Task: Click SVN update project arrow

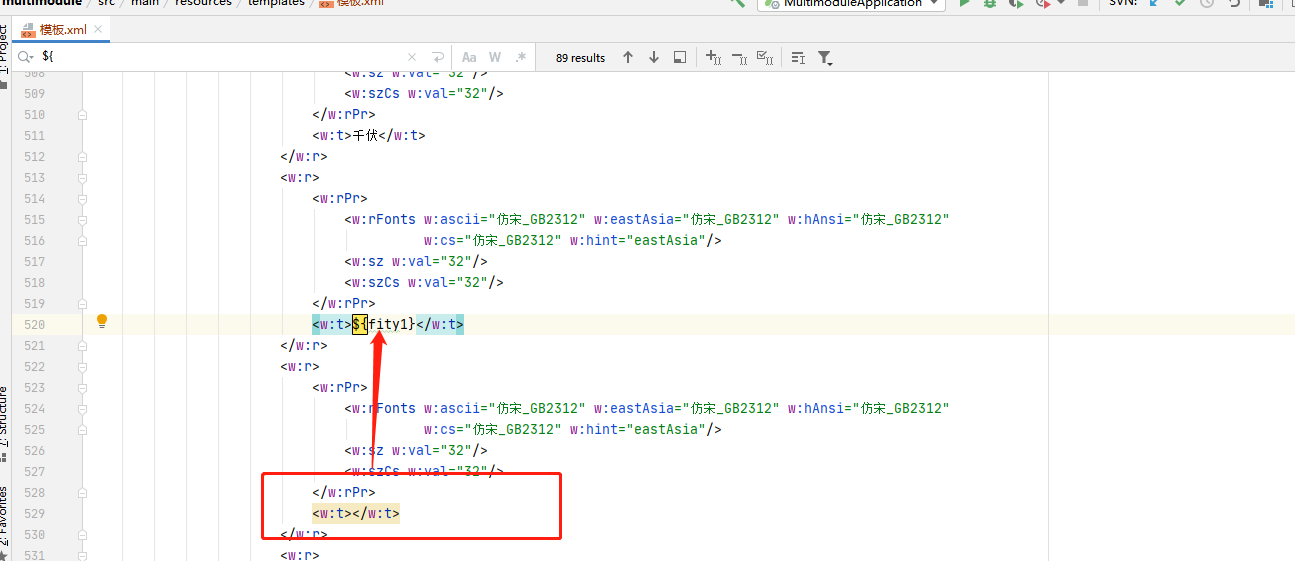Action: [x=1153, y=4]
